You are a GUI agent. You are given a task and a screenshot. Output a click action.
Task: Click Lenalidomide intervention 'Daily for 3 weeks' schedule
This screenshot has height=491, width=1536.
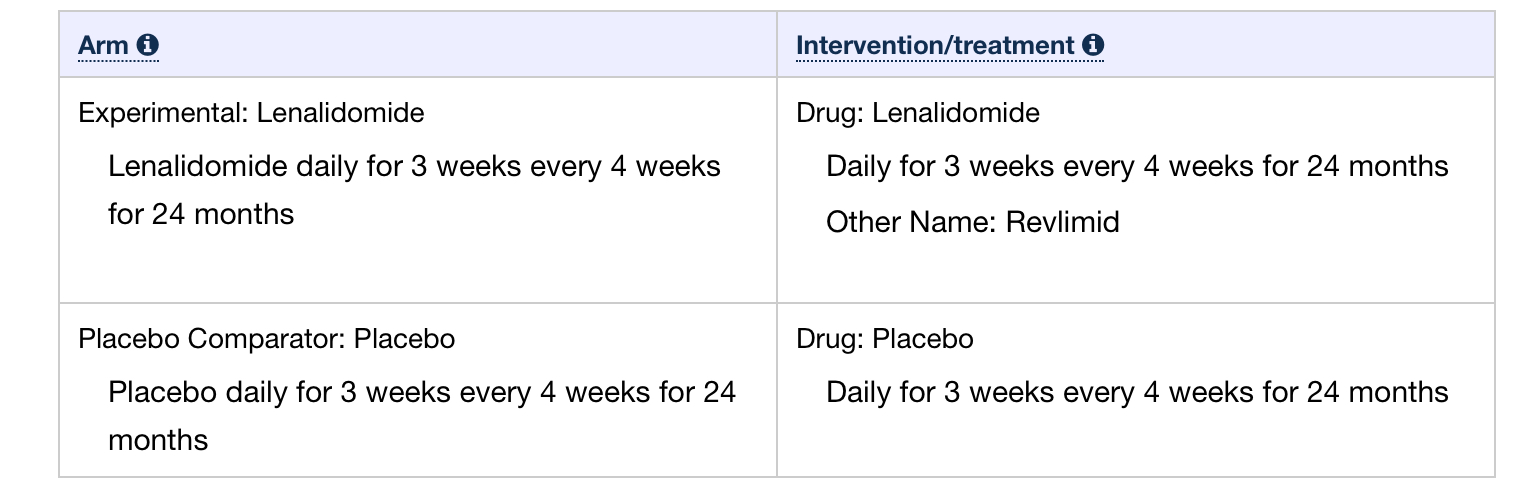tap(1137, 165)
